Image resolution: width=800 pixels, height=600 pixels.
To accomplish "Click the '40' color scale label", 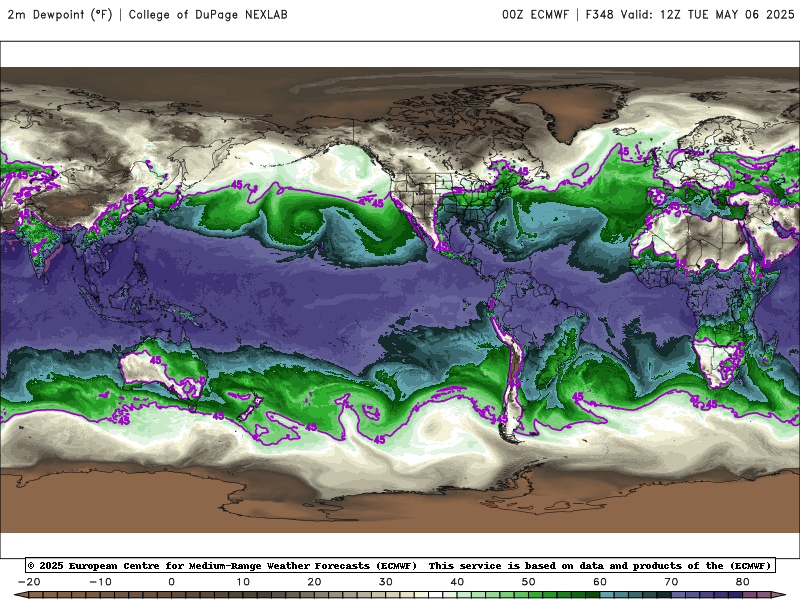I will pyautogui.click(x=457, y=582).
